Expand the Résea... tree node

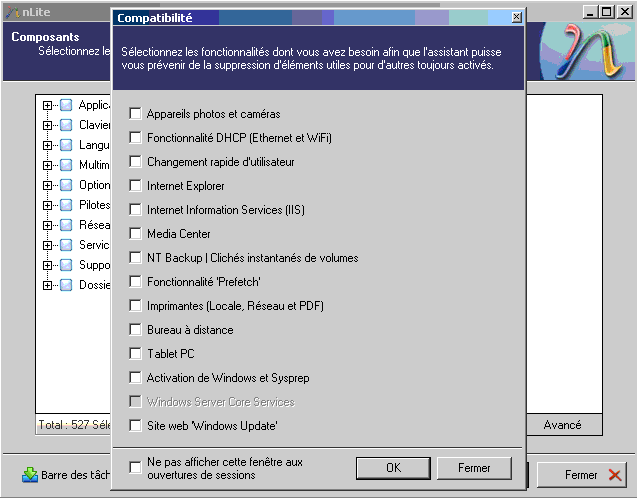(x=48, y=225)
